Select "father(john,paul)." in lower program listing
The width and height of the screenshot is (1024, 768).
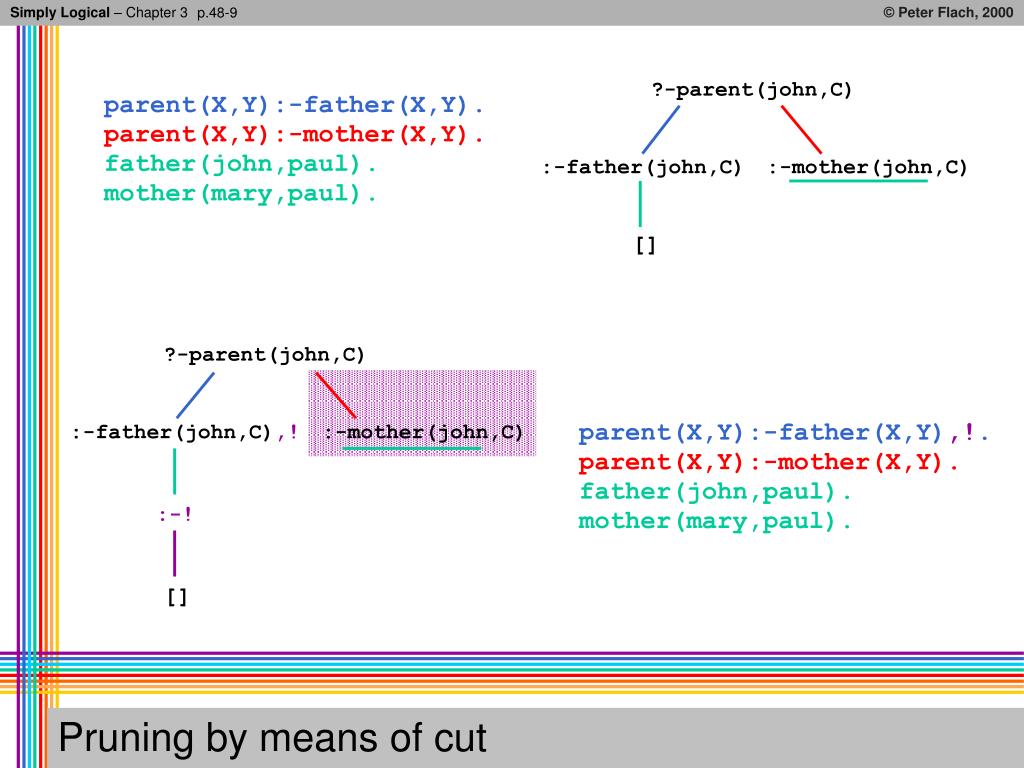pyautogui.click(x=715, y=492)
